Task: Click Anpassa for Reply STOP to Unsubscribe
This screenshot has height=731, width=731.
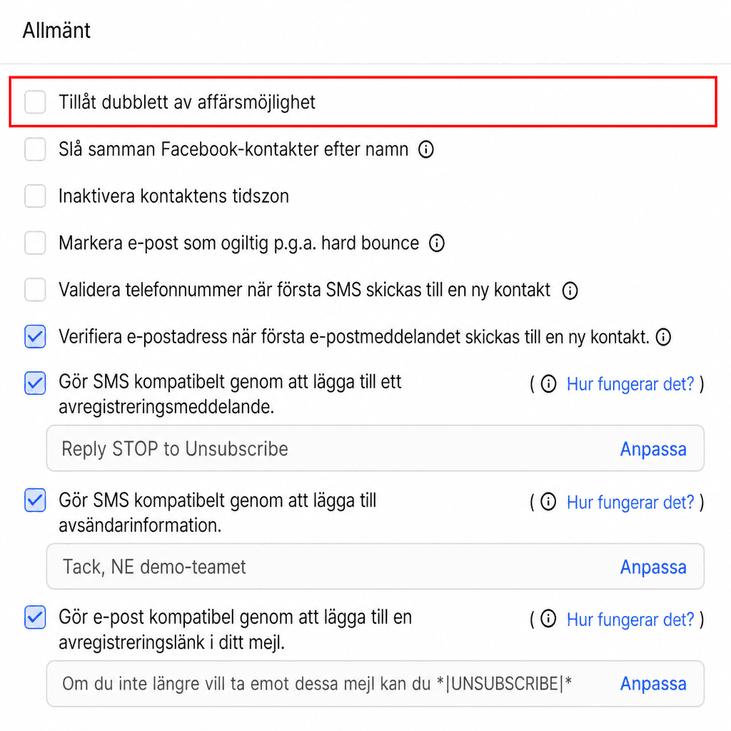Action: tap(653, 449)
